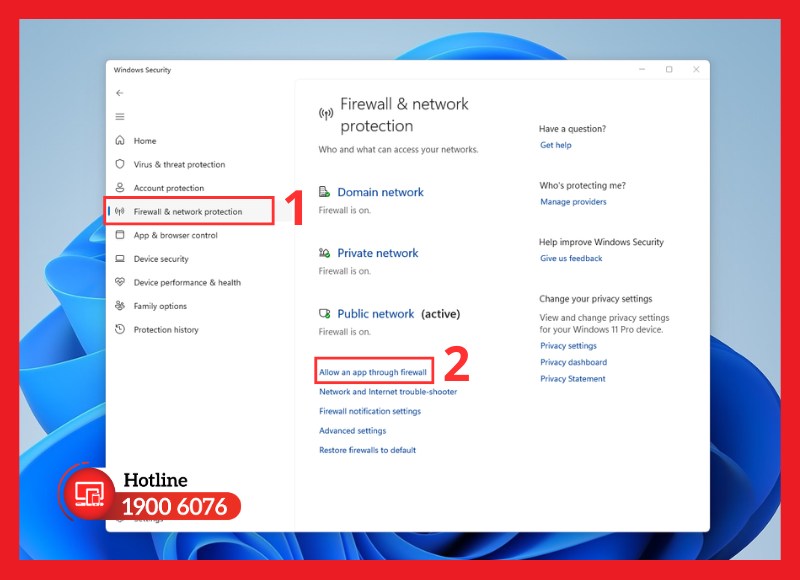Go to Home in the sidebar
800x580 pixels.
[145, 141]
